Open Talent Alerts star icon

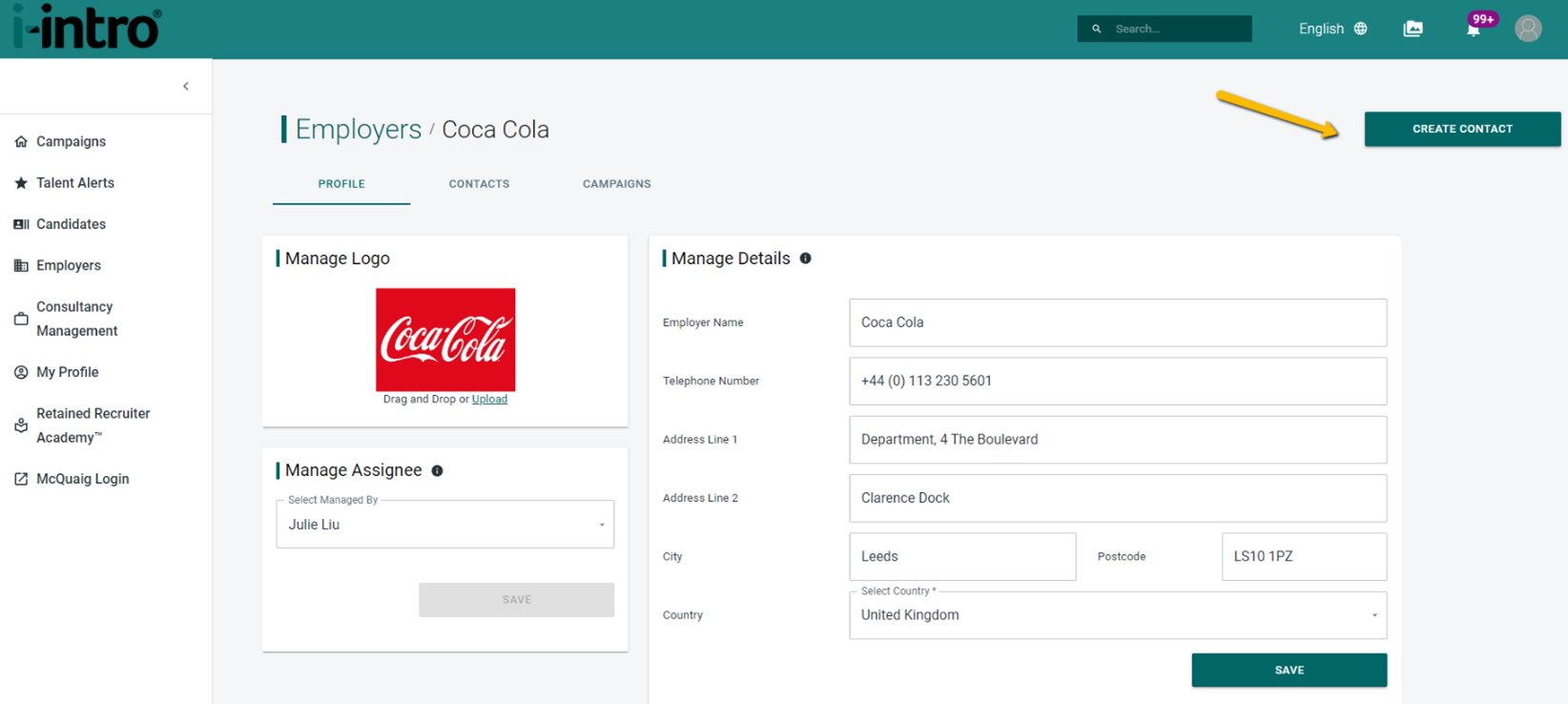[21, 183]
